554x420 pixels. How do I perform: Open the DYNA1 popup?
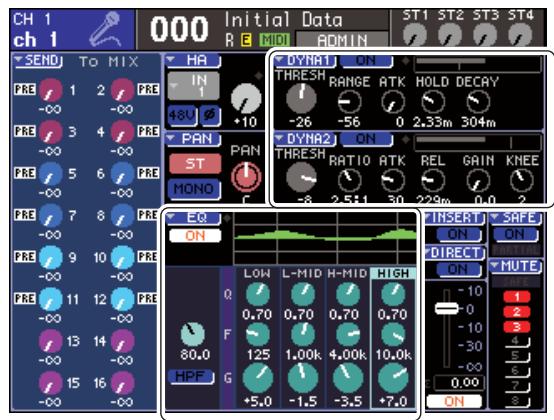pyautogui.click(x=305, y=61)
